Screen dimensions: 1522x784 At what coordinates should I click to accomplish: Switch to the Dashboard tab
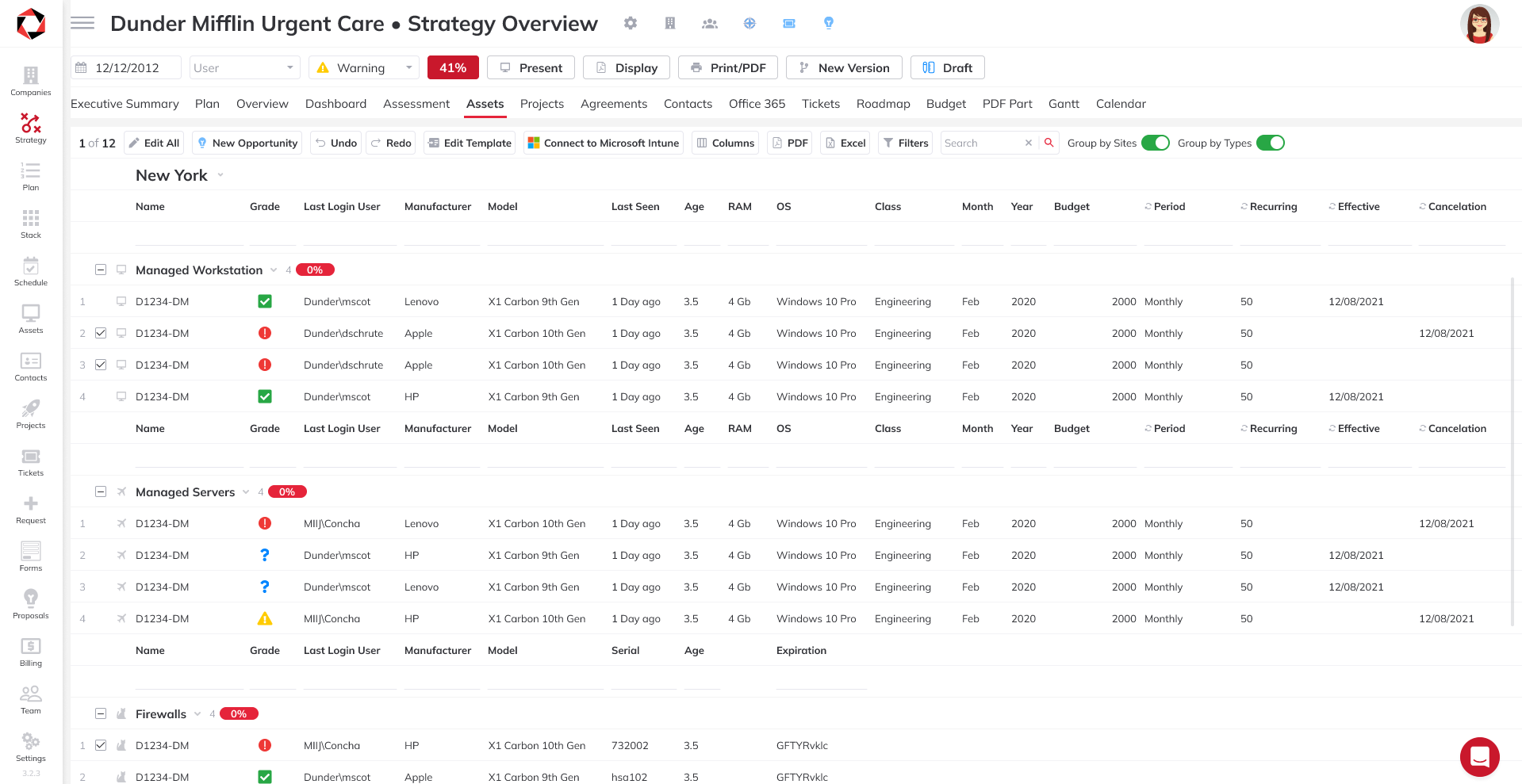click(335, 104)
